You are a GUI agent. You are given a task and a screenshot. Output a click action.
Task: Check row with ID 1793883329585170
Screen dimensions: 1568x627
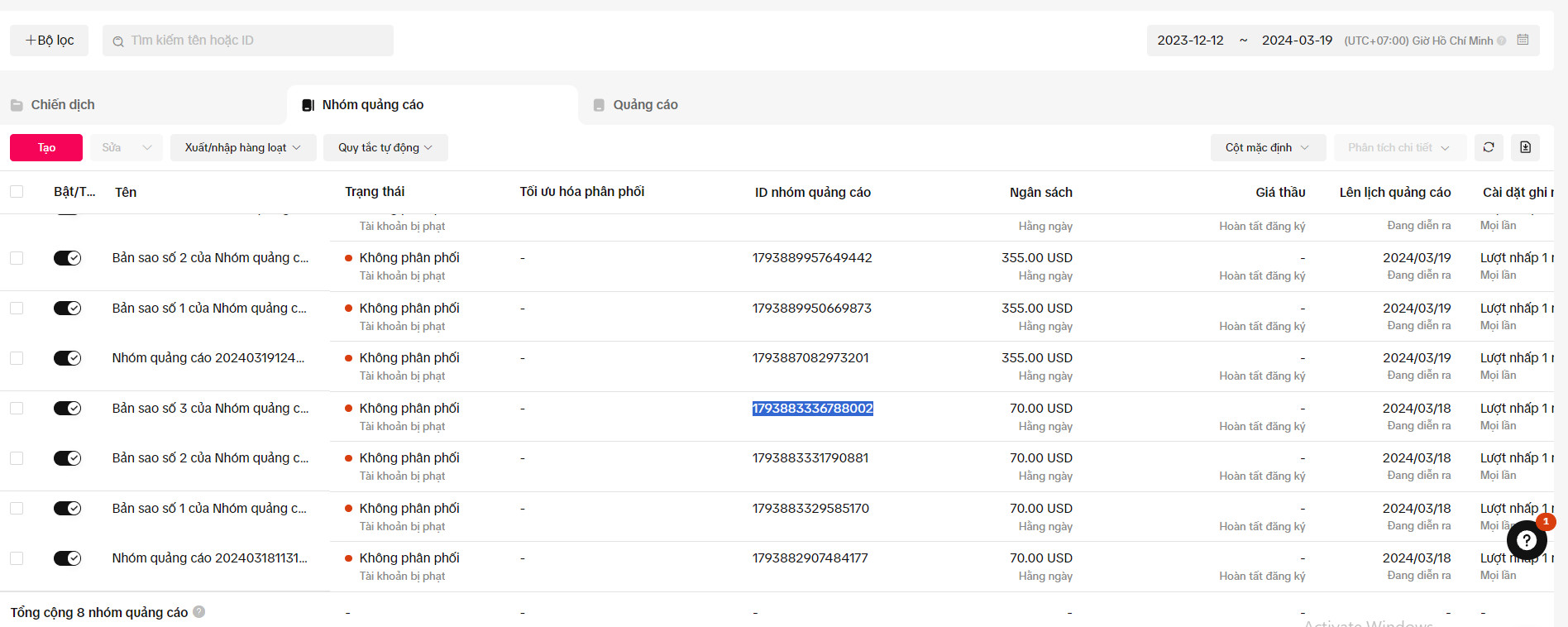click(17, 509)
